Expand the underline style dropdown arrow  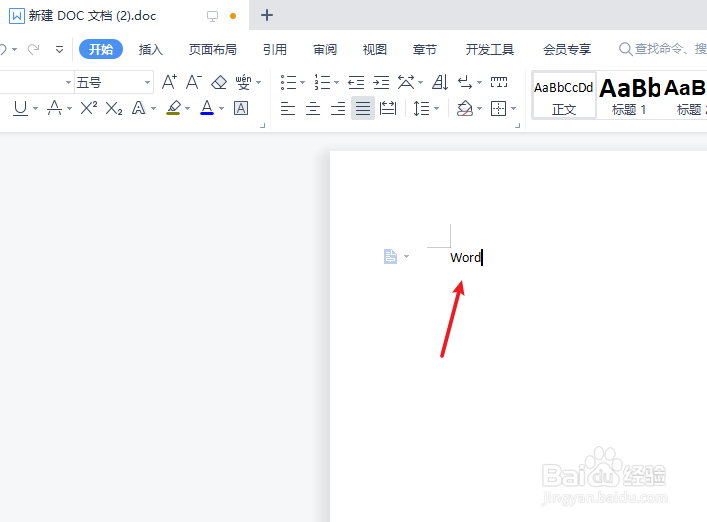click(x=35, y=109)
